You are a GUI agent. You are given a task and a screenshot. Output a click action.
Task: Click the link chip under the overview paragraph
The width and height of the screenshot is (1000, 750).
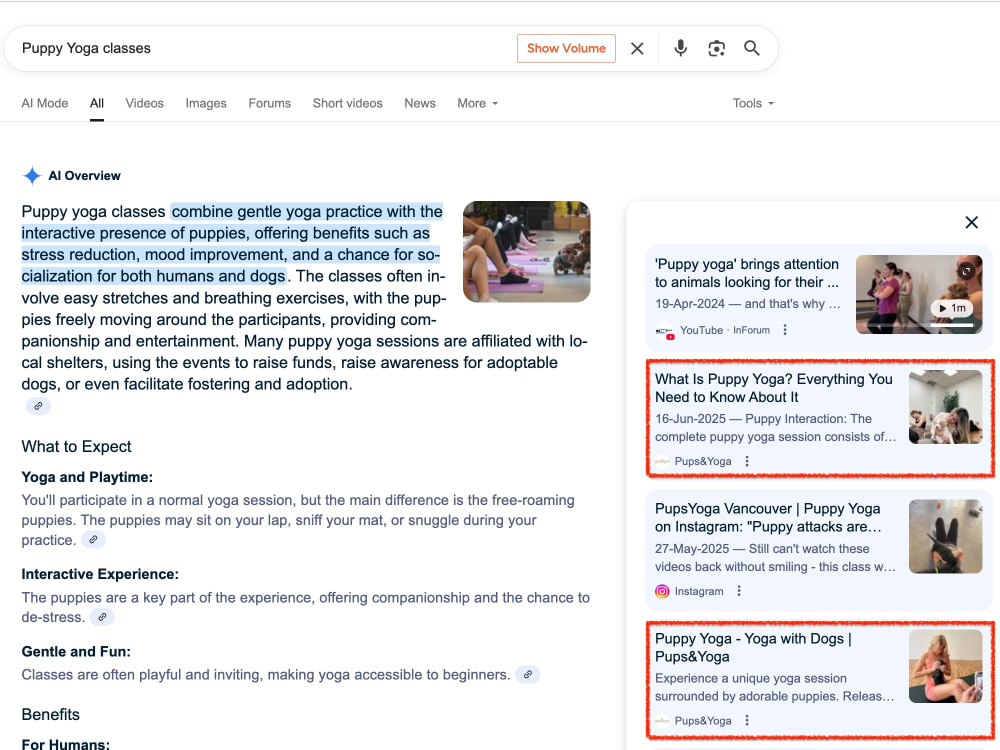(38, 406)
